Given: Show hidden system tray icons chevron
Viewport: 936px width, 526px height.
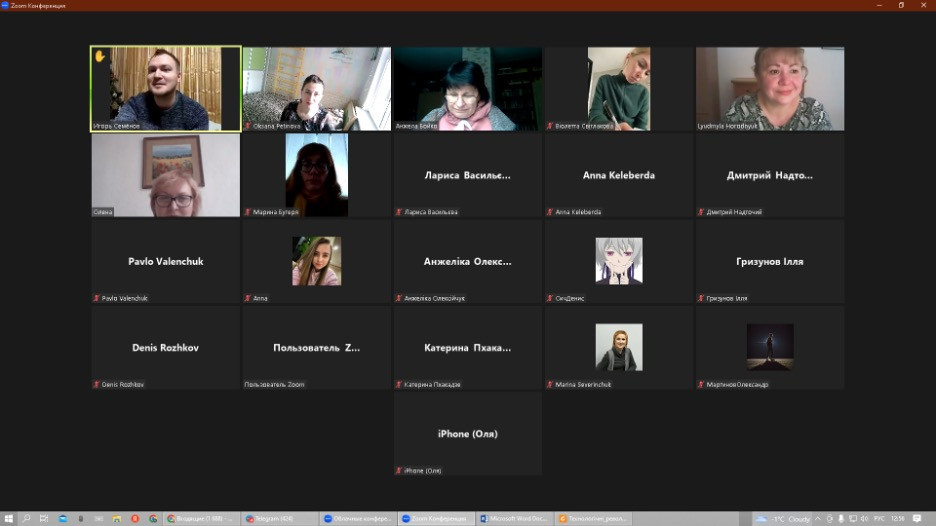Looking at the screenshot, I should tap(818, 519).
